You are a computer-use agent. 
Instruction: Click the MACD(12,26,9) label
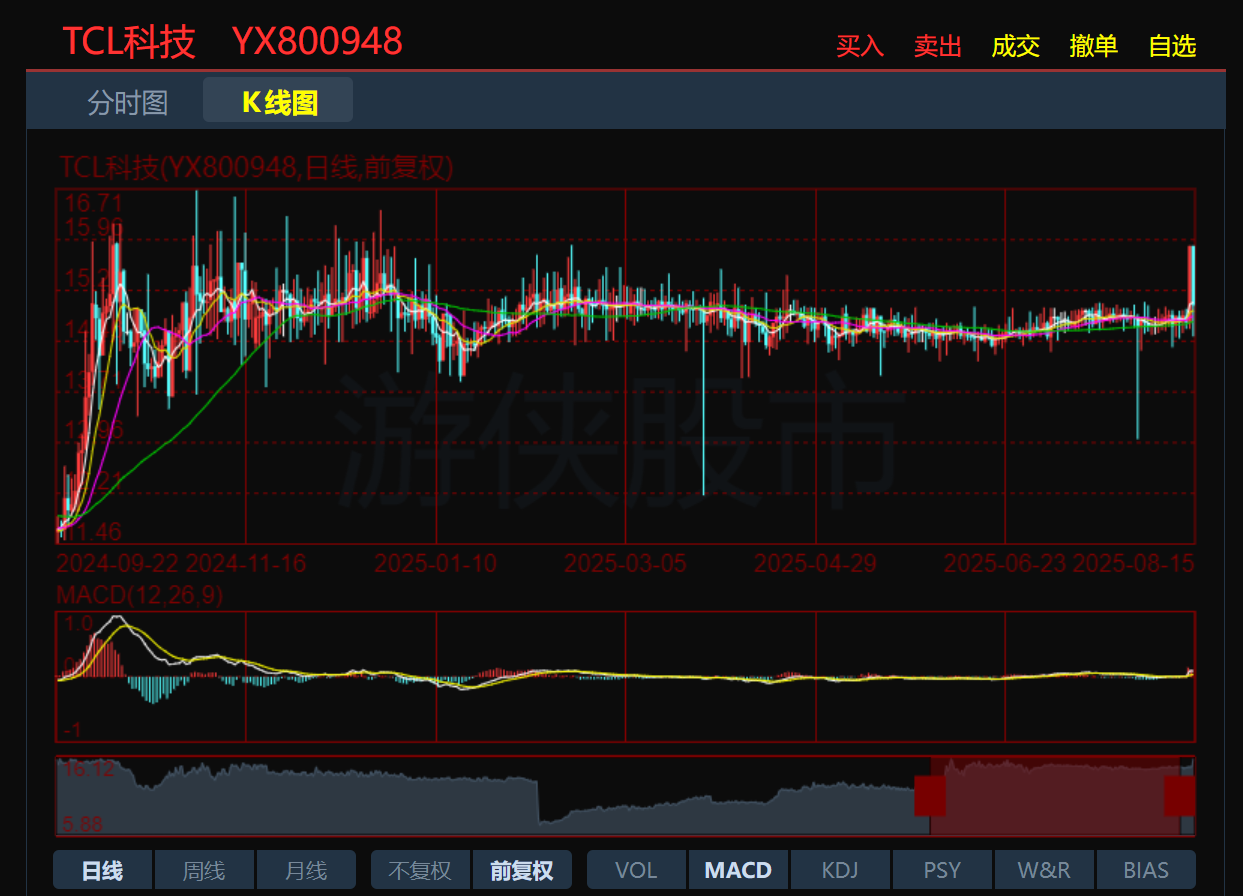point(140,595)
